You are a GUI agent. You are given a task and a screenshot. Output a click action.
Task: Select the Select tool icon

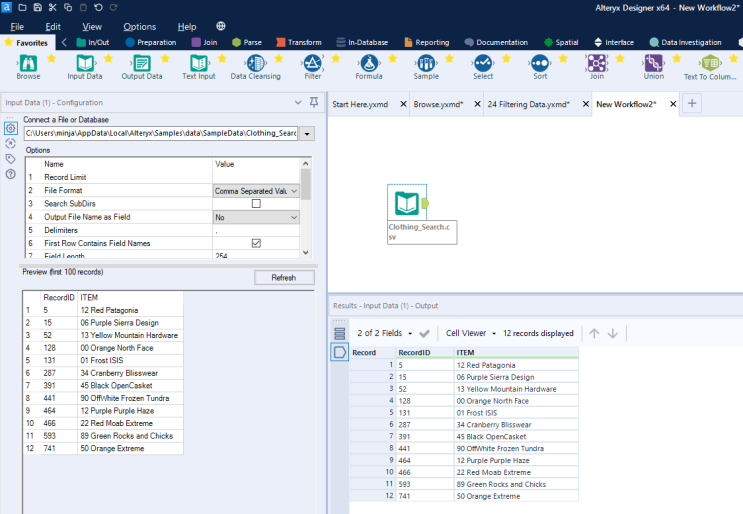[483, 63]
